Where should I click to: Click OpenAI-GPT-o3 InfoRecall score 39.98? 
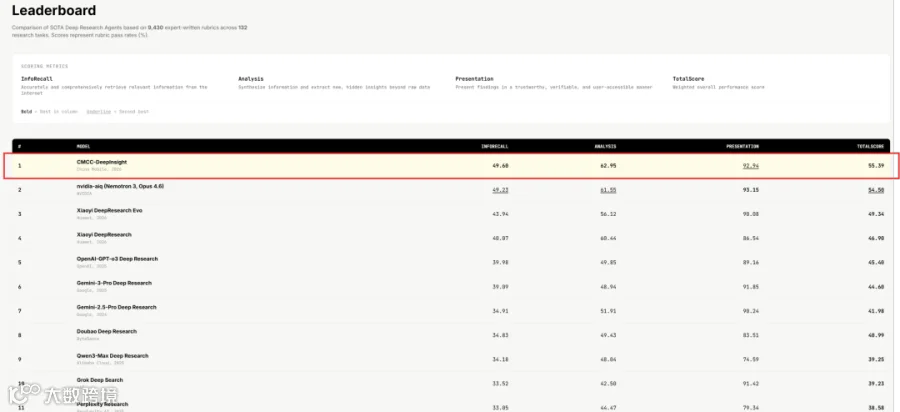coord(501,262)
